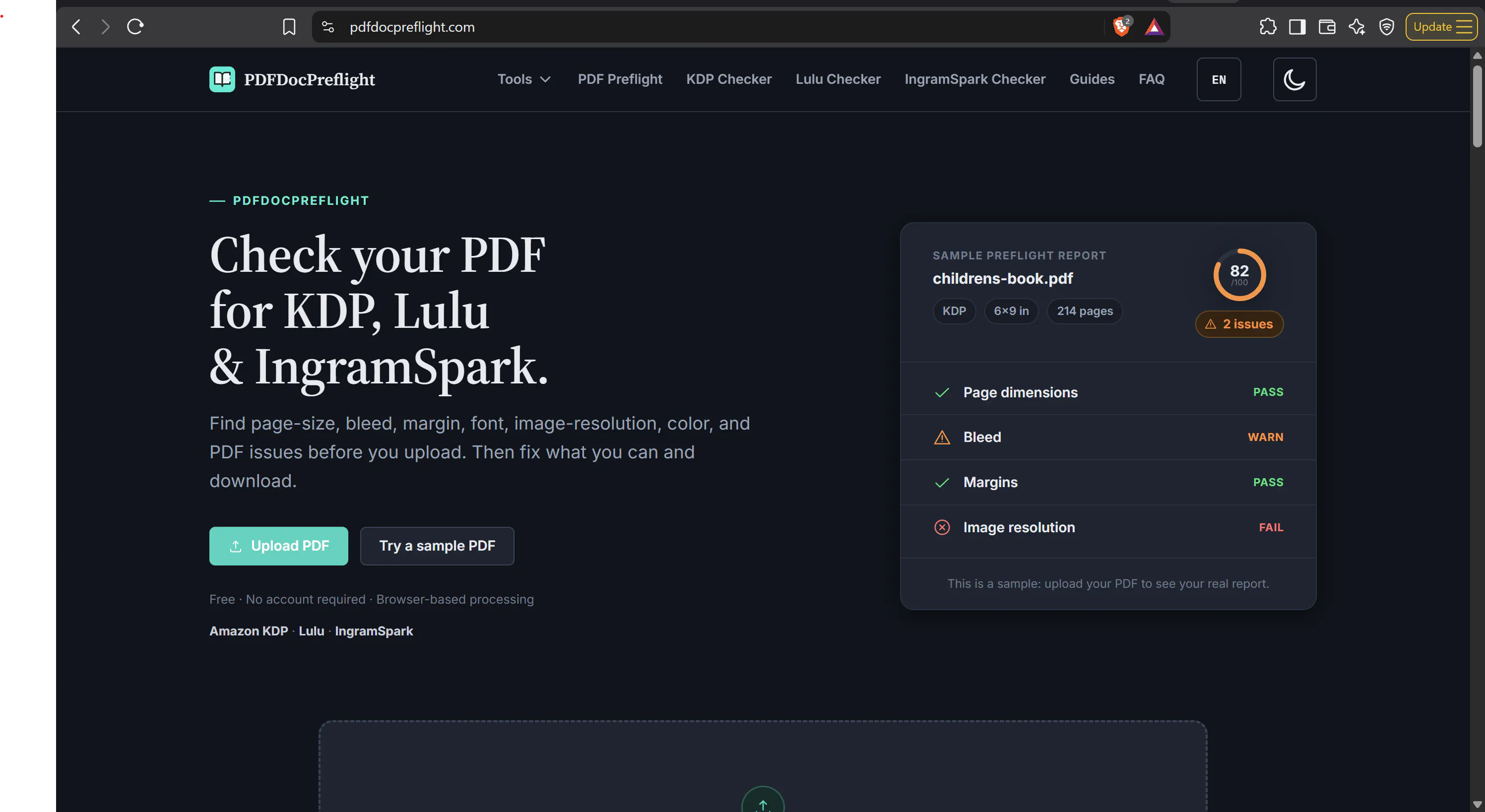Open Brave Shields lion icon
The width and height of the screenshot is (1485, 812).
1121,26
